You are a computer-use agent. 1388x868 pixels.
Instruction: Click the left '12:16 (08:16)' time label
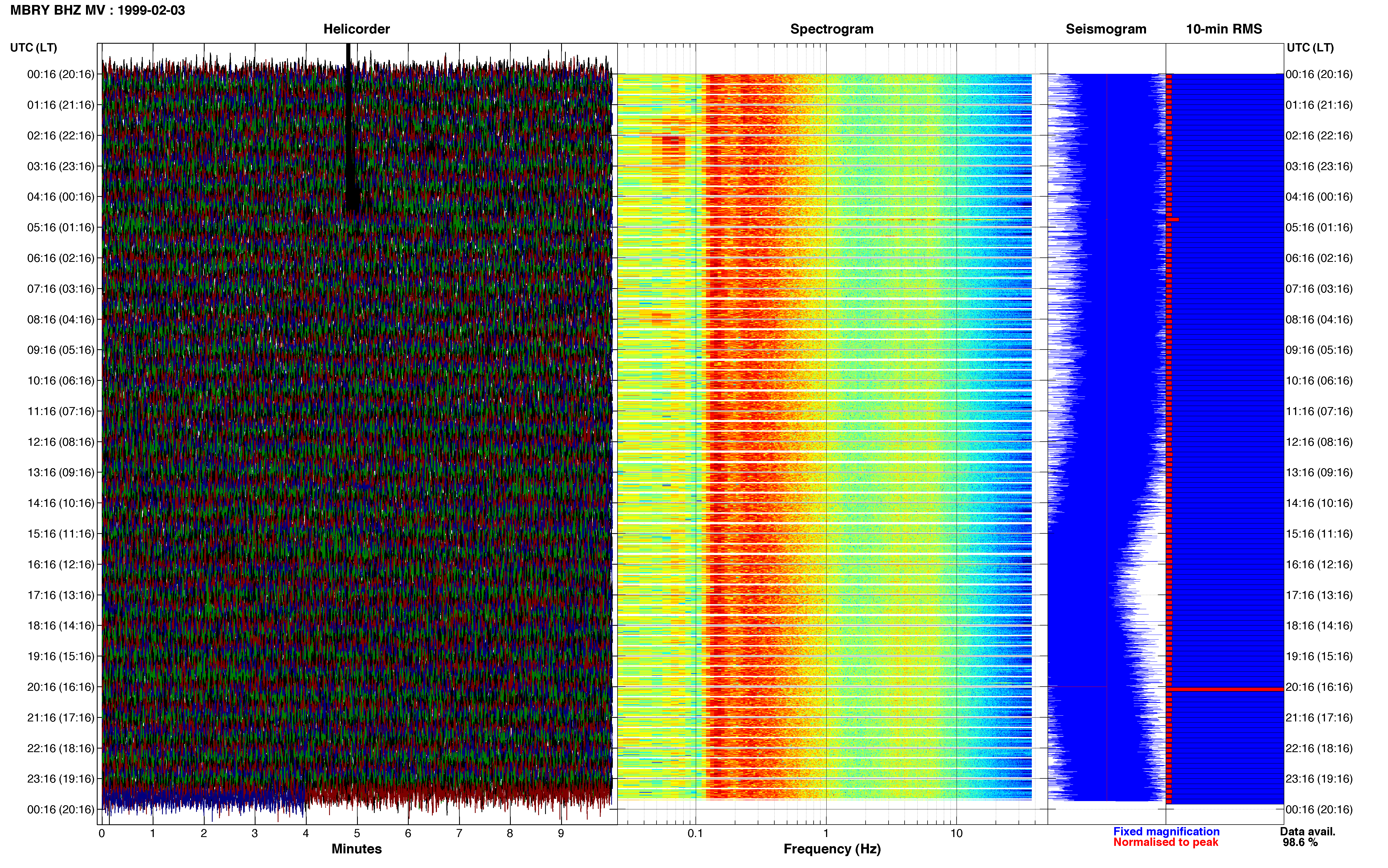[61, 442]
